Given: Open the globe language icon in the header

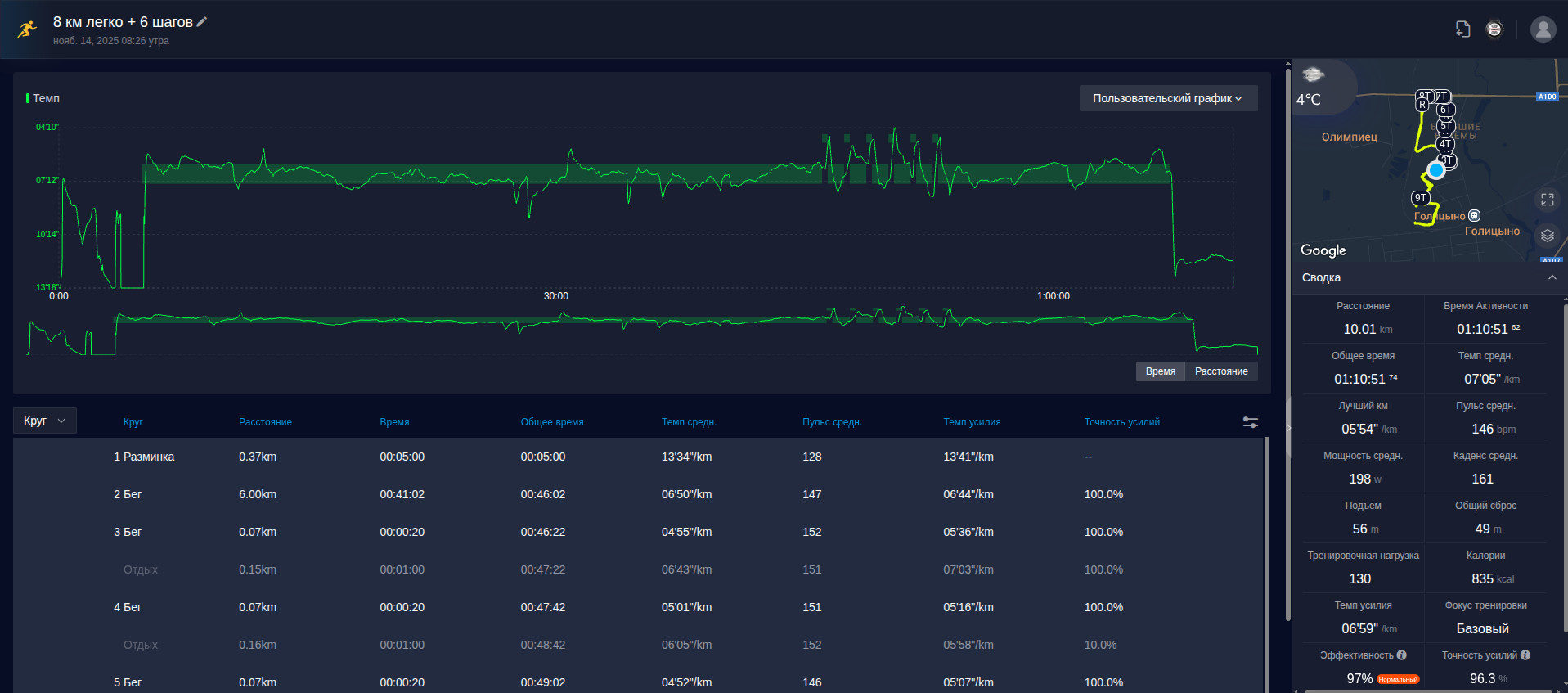Looking at the screenshot, I should pyautogui.click(x=1494, y=29).
